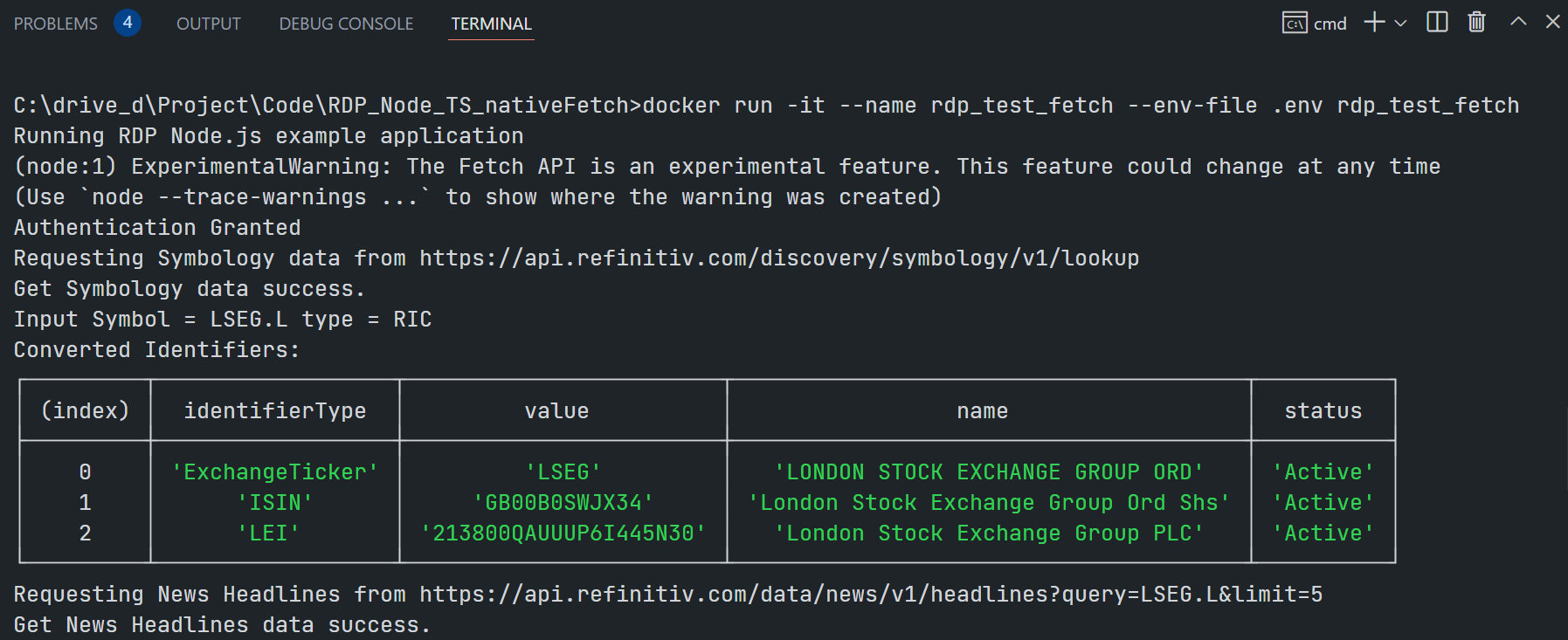This screenshot has height=640, width=1568.
Task: Click index 2 in the table
Action: [x=85, y=533]
